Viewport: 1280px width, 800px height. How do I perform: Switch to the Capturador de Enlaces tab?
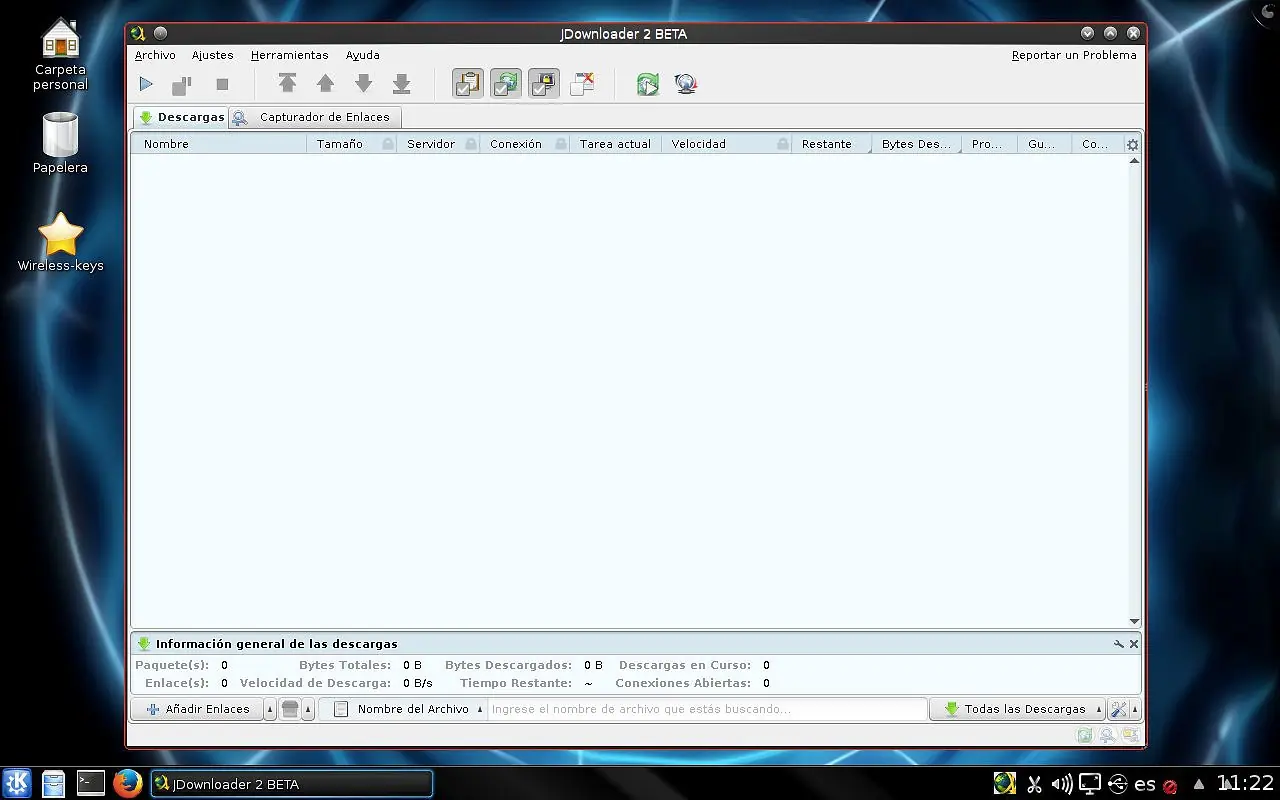[x=315, y=117]
